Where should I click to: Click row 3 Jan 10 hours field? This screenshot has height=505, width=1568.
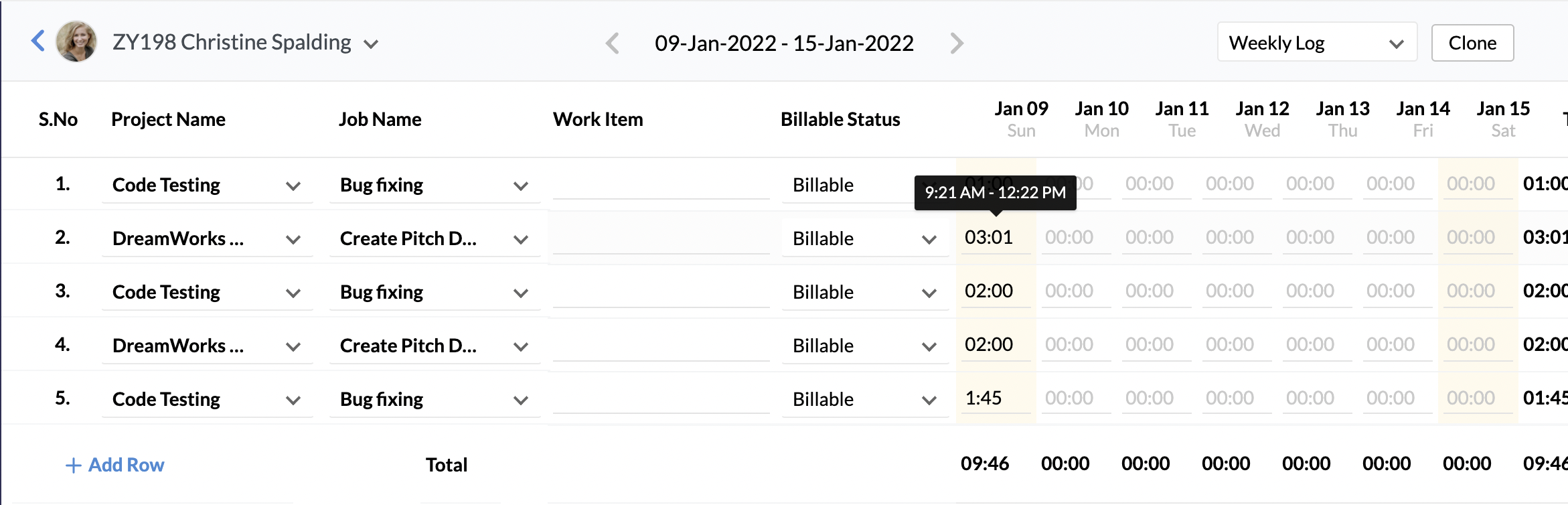(1075, 291)
